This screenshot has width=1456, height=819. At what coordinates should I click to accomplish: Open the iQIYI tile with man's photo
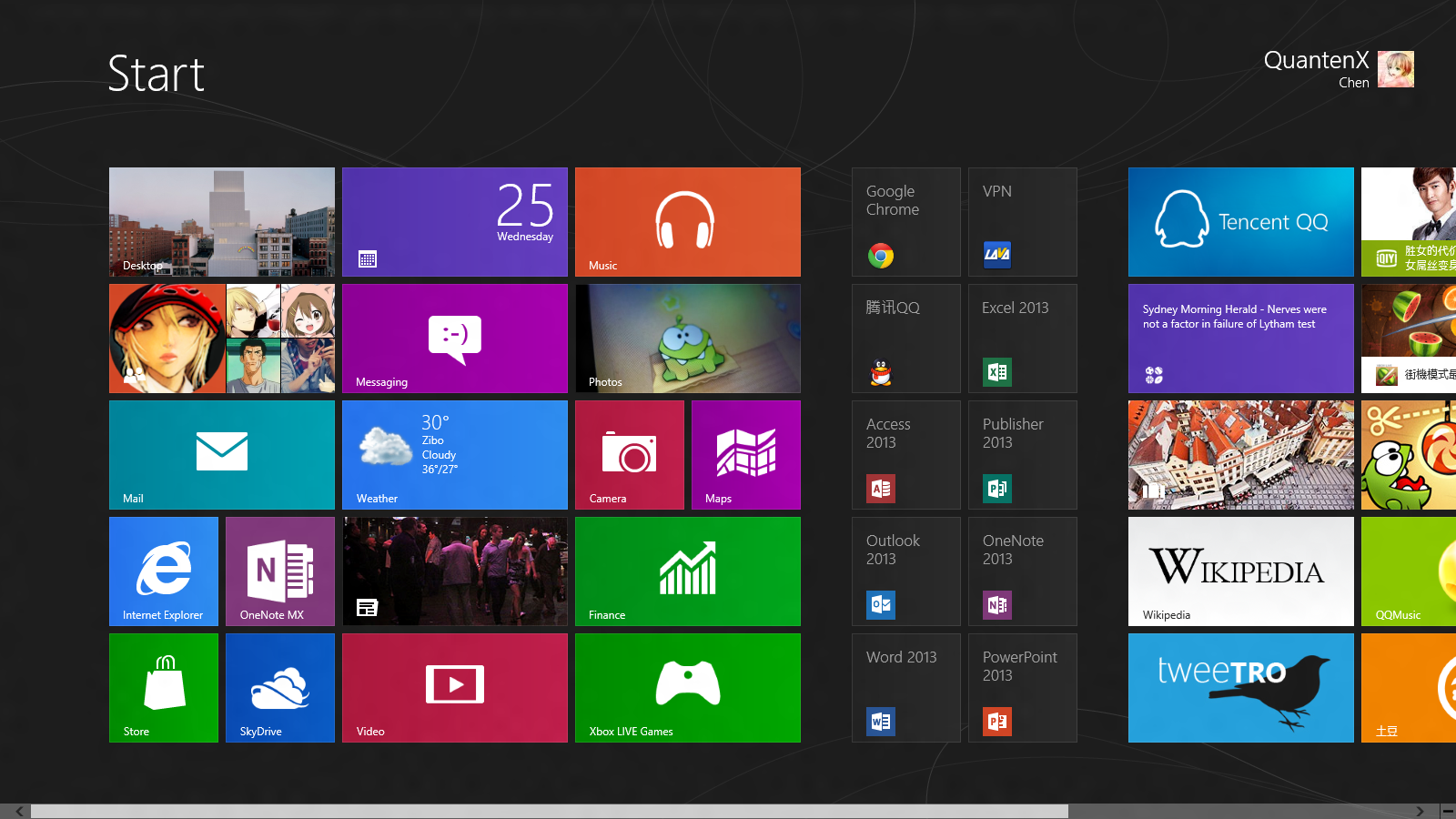tap(1409, 222)
